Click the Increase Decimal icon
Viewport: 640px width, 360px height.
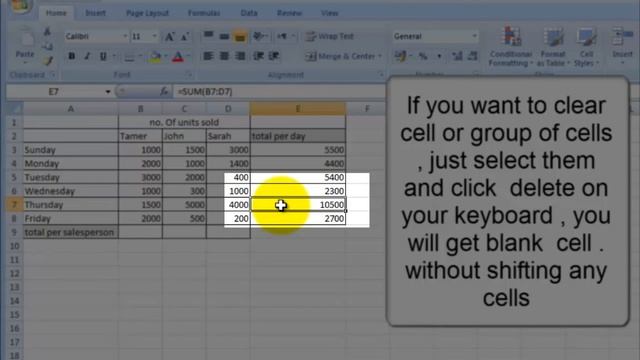(x=457, y=56)
